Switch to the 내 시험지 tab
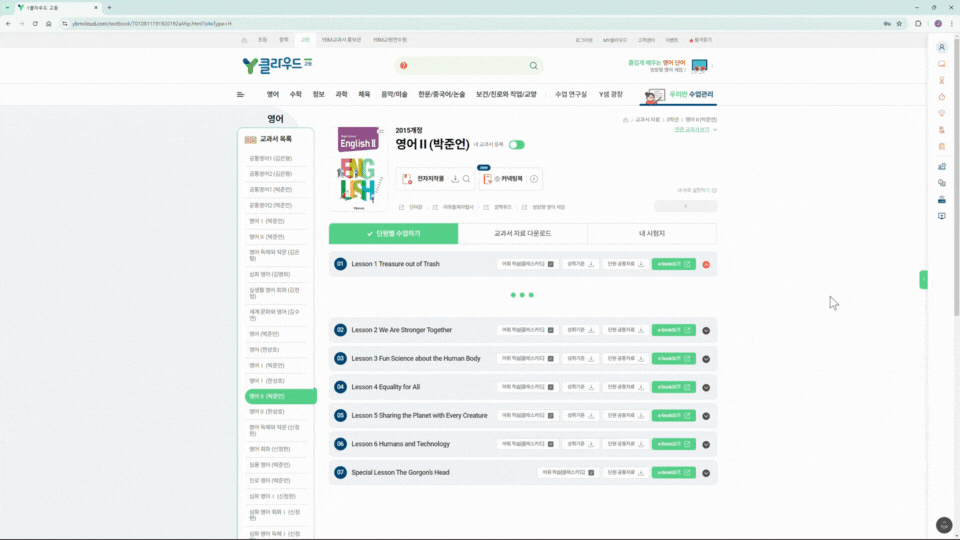Screen dimensions: 960x540 (652, 233)
